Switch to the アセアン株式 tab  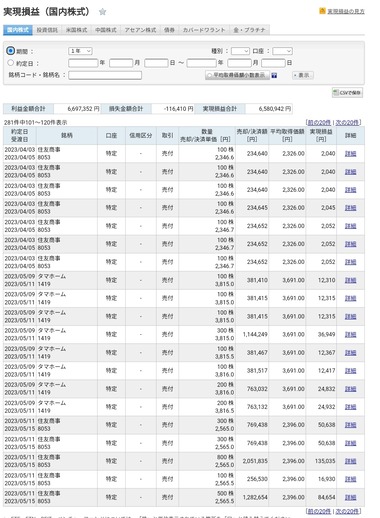tap(140, 30)
